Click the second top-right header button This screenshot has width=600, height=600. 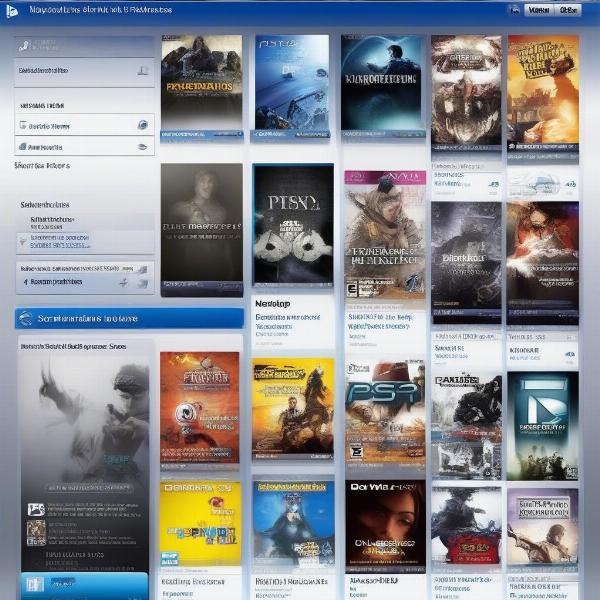(x=568, y=10)
